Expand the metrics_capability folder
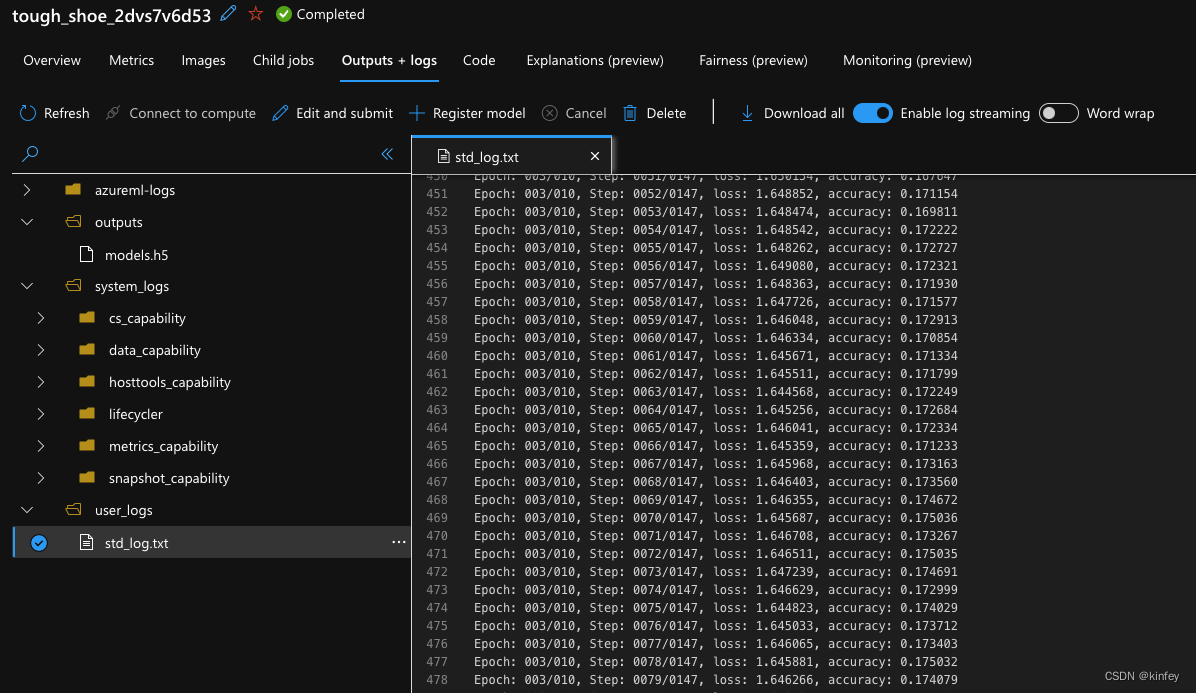The image size is (1196, 693). [x=40, y=446]
